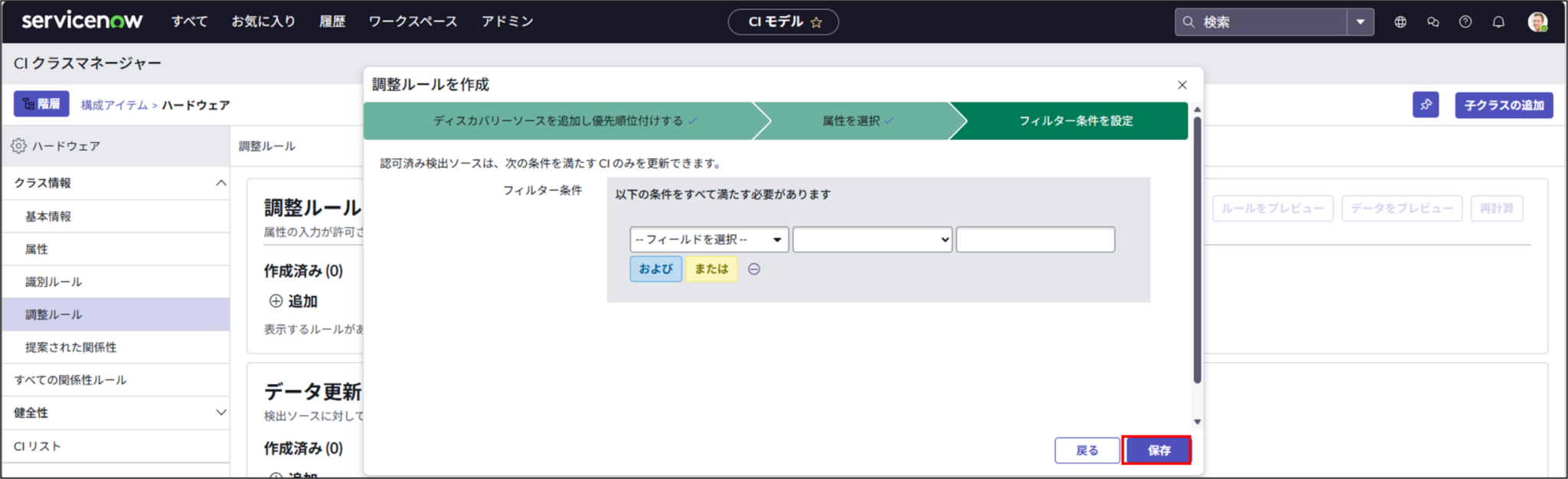Image resolution: width=1568 pixels, height=479 pixels.
Task: Click the ハードウェア breadcrumb text
Action: 196,105
